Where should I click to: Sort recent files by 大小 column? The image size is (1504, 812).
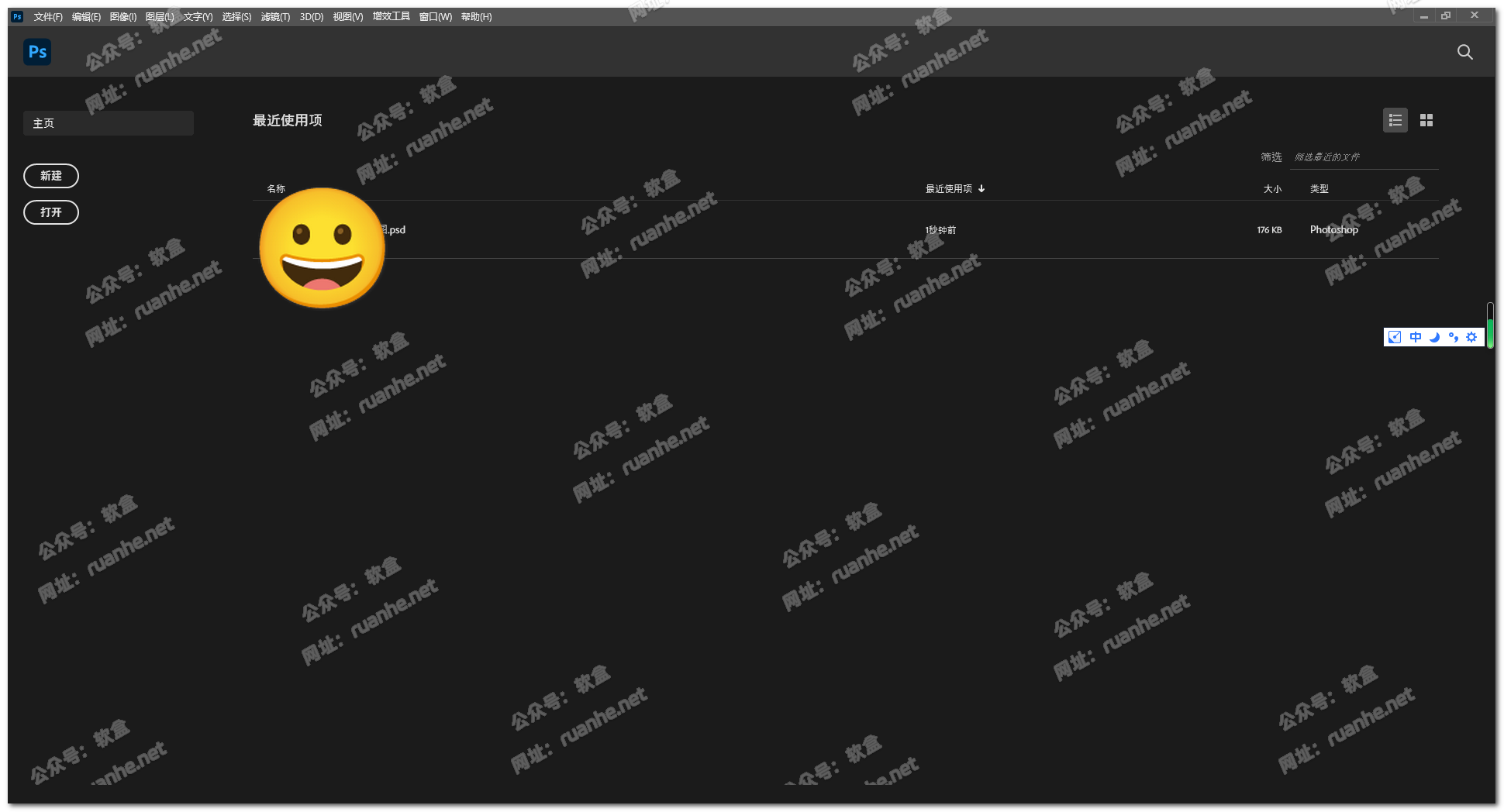tap(1272, 188)
